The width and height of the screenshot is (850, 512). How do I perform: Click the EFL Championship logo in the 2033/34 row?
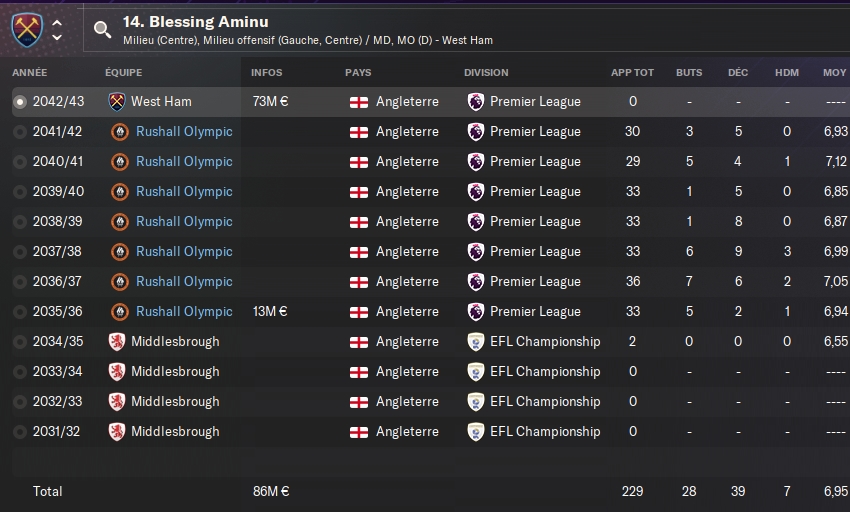click(475, 372)
